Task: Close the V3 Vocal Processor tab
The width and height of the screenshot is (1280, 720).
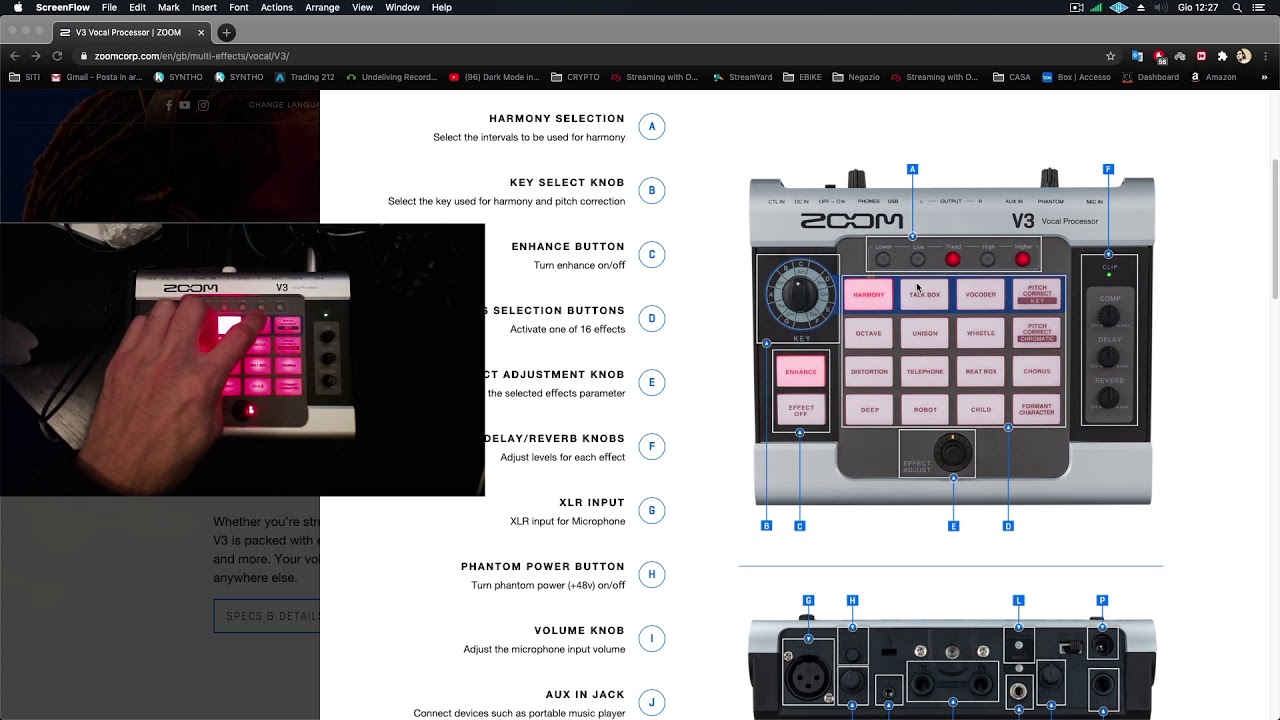Action: click(201, 32)
